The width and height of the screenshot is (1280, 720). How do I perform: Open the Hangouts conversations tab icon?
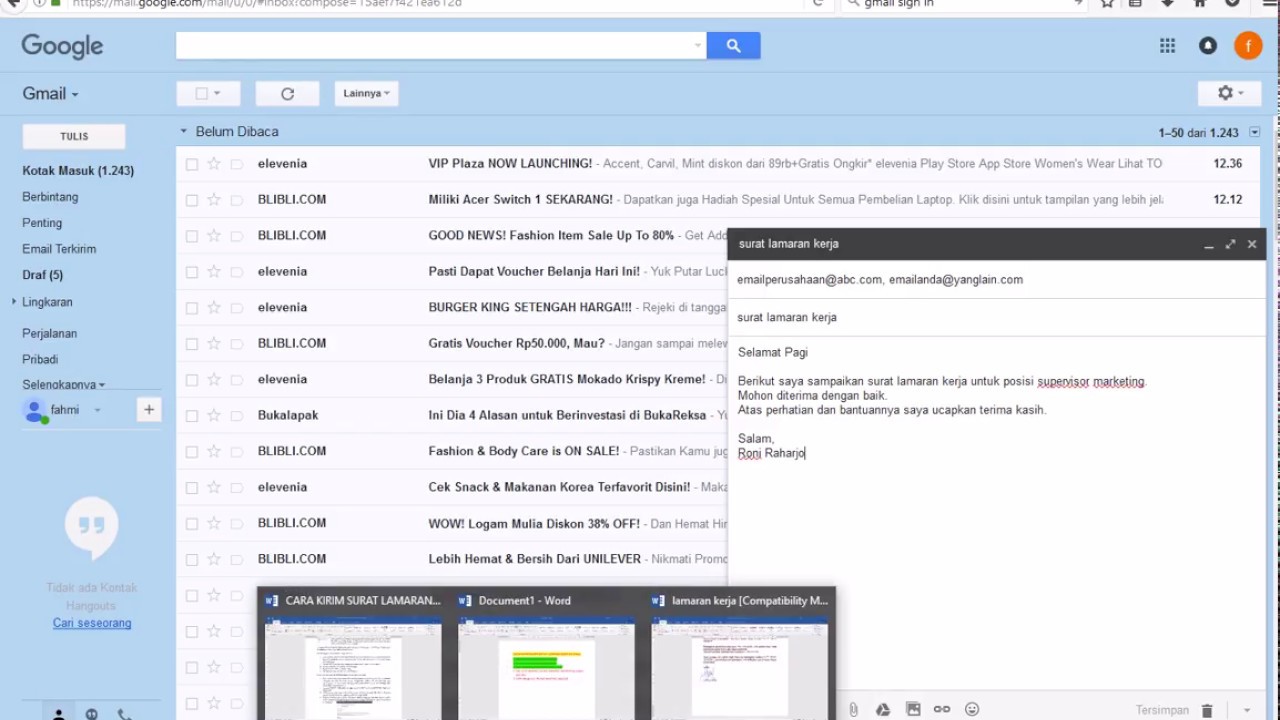[92, 713]
